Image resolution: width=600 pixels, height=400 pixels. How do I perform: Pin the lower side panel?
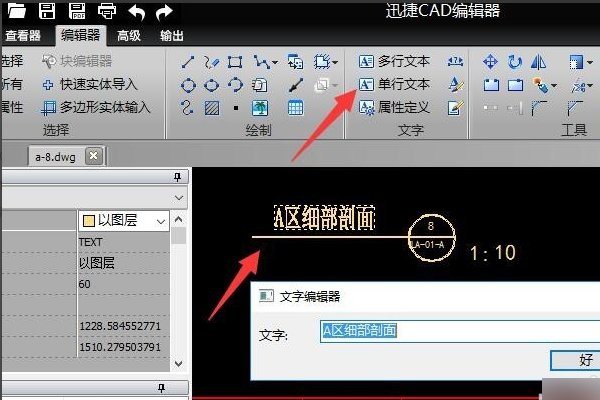point(161,388)
